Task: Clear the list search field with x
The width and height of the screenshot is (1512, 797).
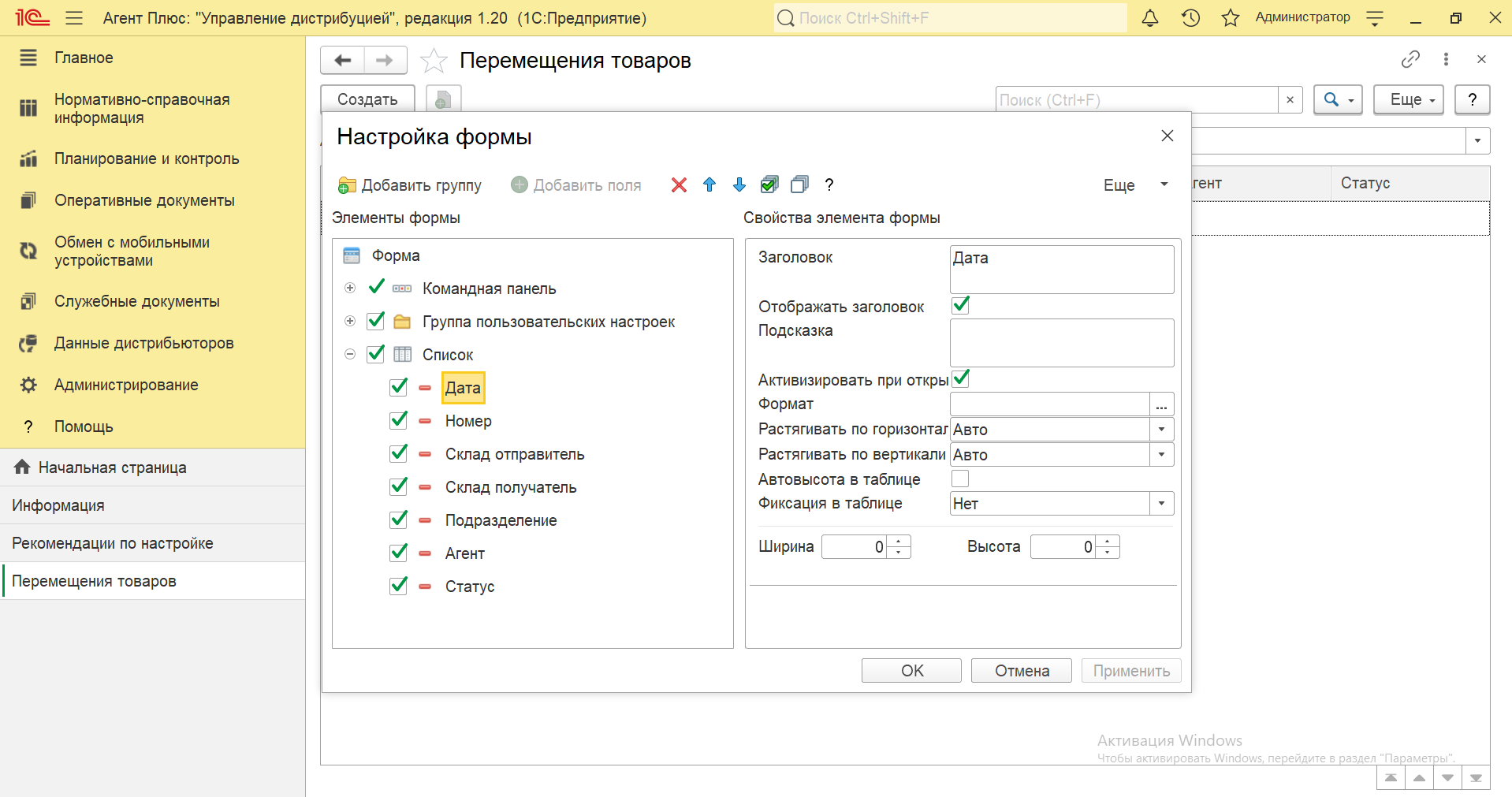Action: [1290, 100]
